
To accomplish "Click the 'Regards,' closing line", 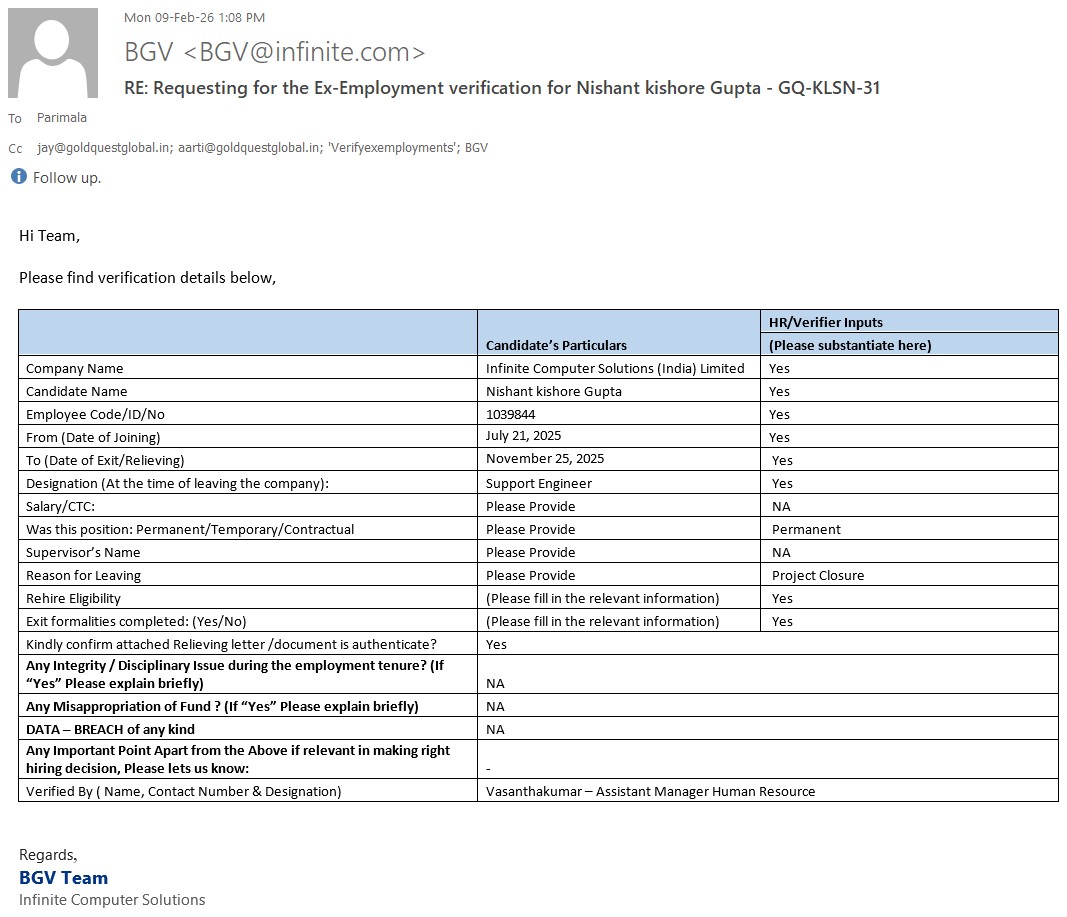I will [48, 855].
